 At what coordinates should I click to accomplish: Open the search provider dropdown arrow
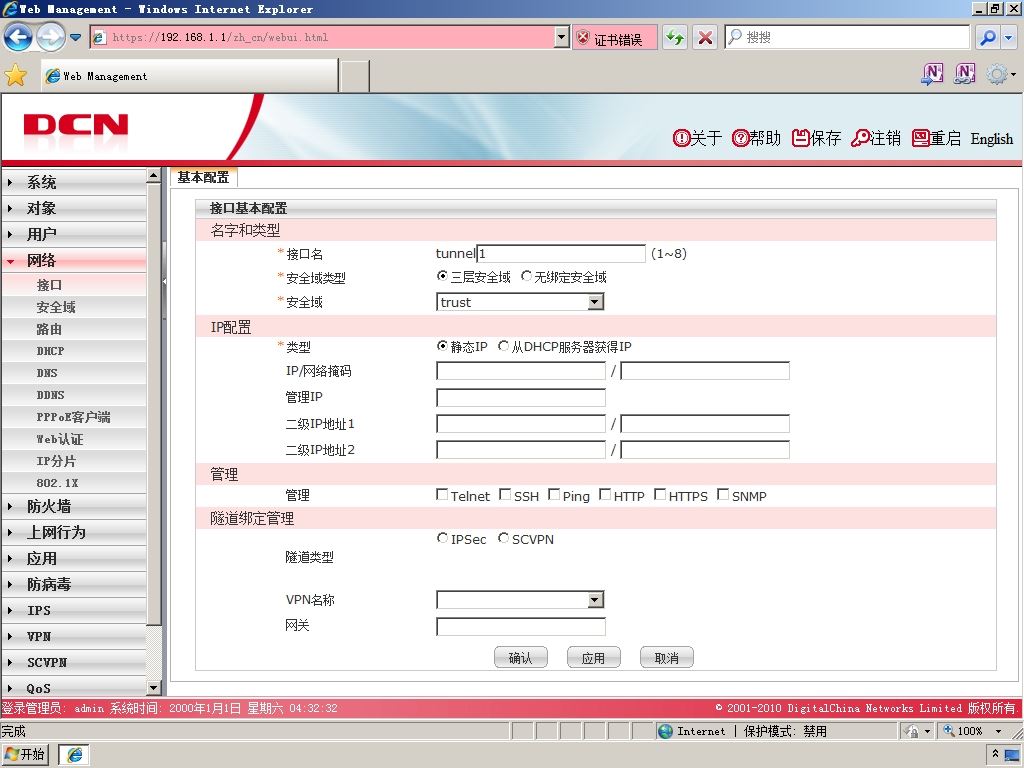tap(1009, 38)
